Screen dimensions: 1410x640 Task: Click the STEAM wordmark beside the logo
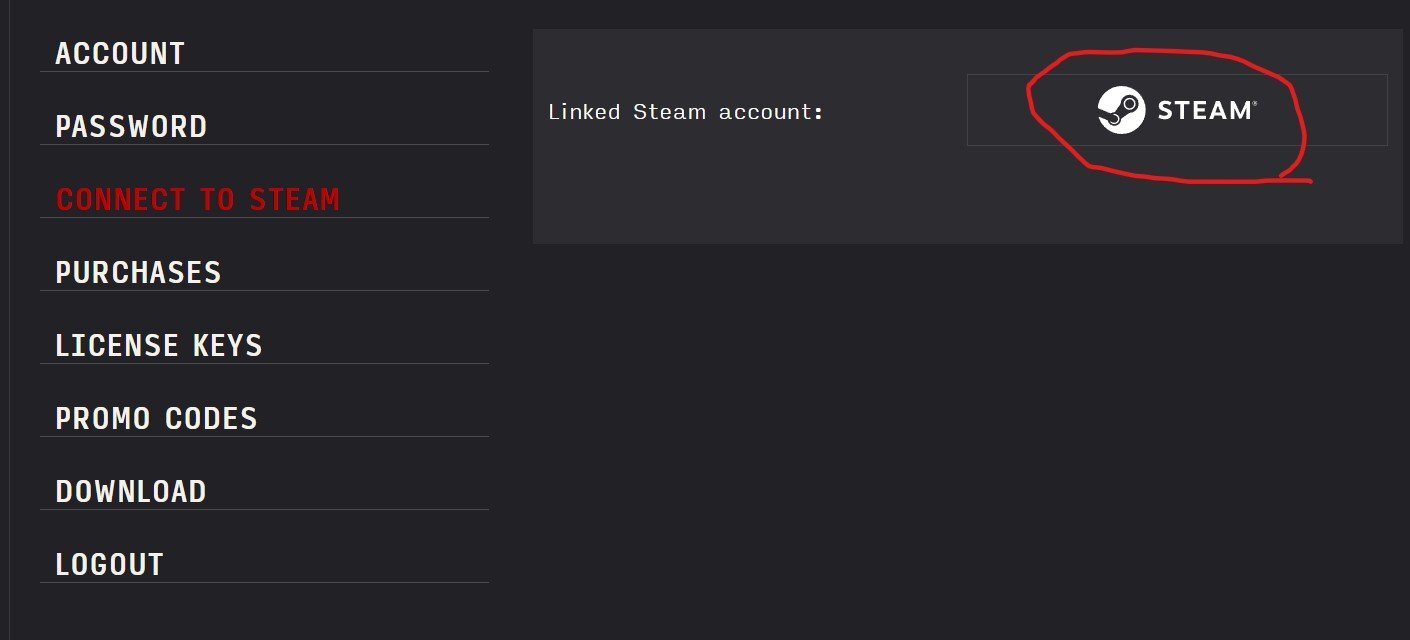(x=1204, y=110)
